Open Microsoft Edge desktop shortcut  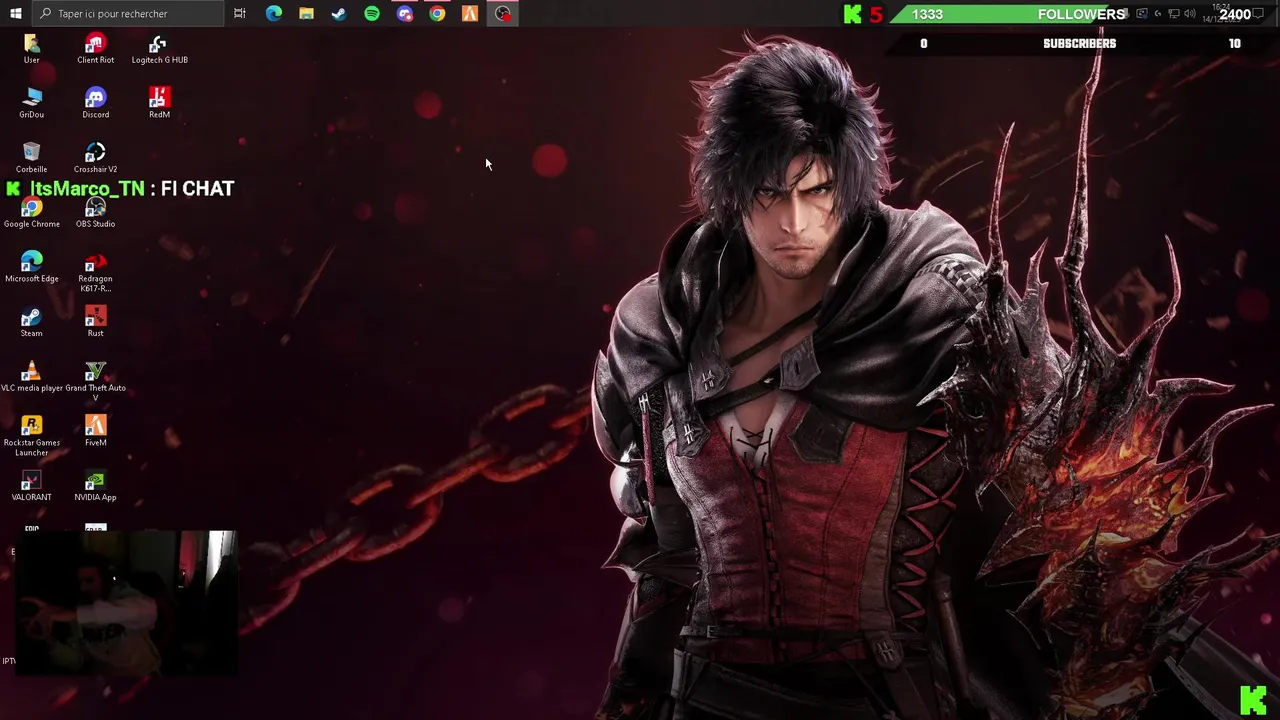[x=31, y=267]
